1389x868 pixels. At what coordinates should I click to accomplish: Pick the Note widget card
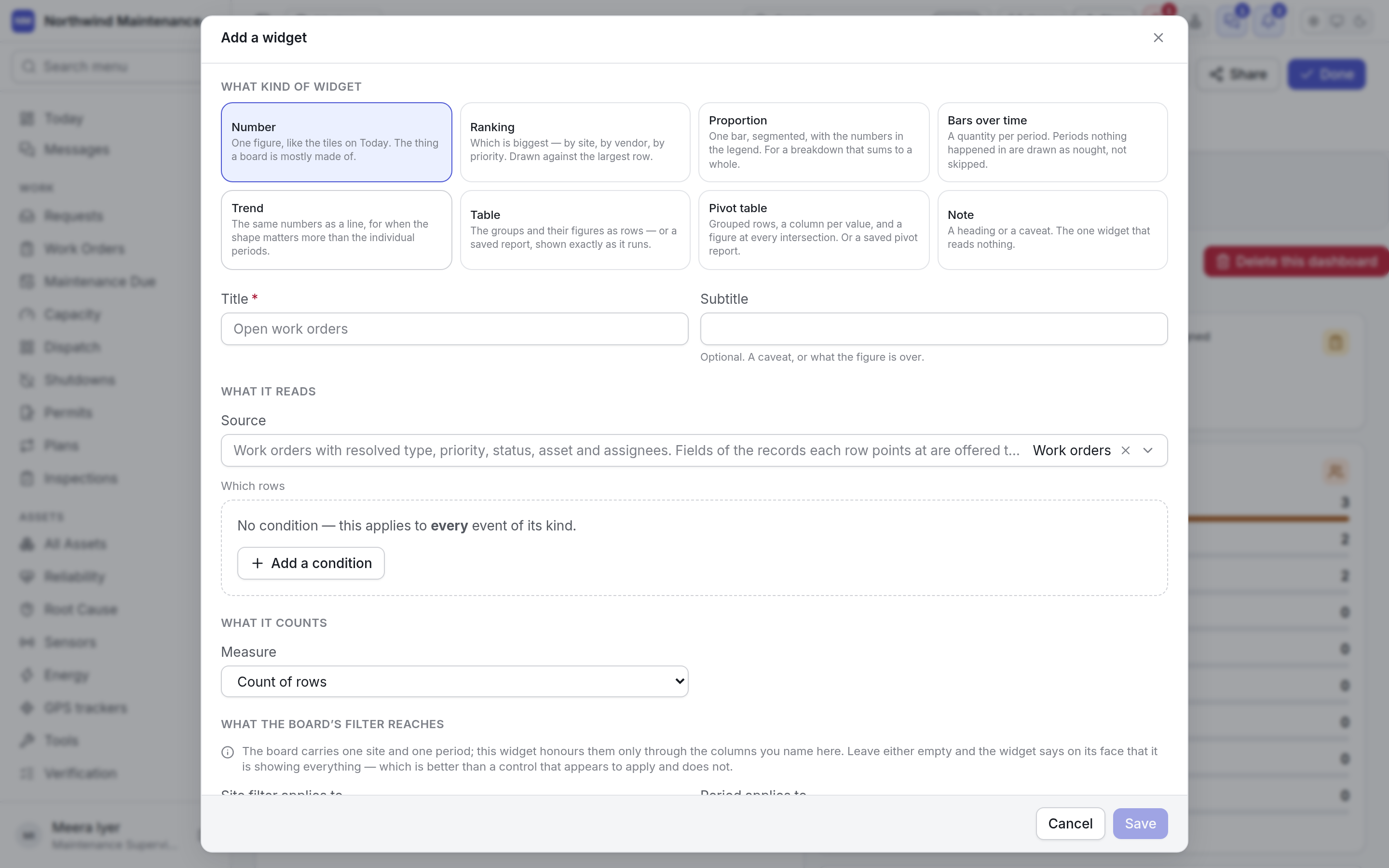coord(1052,230)
